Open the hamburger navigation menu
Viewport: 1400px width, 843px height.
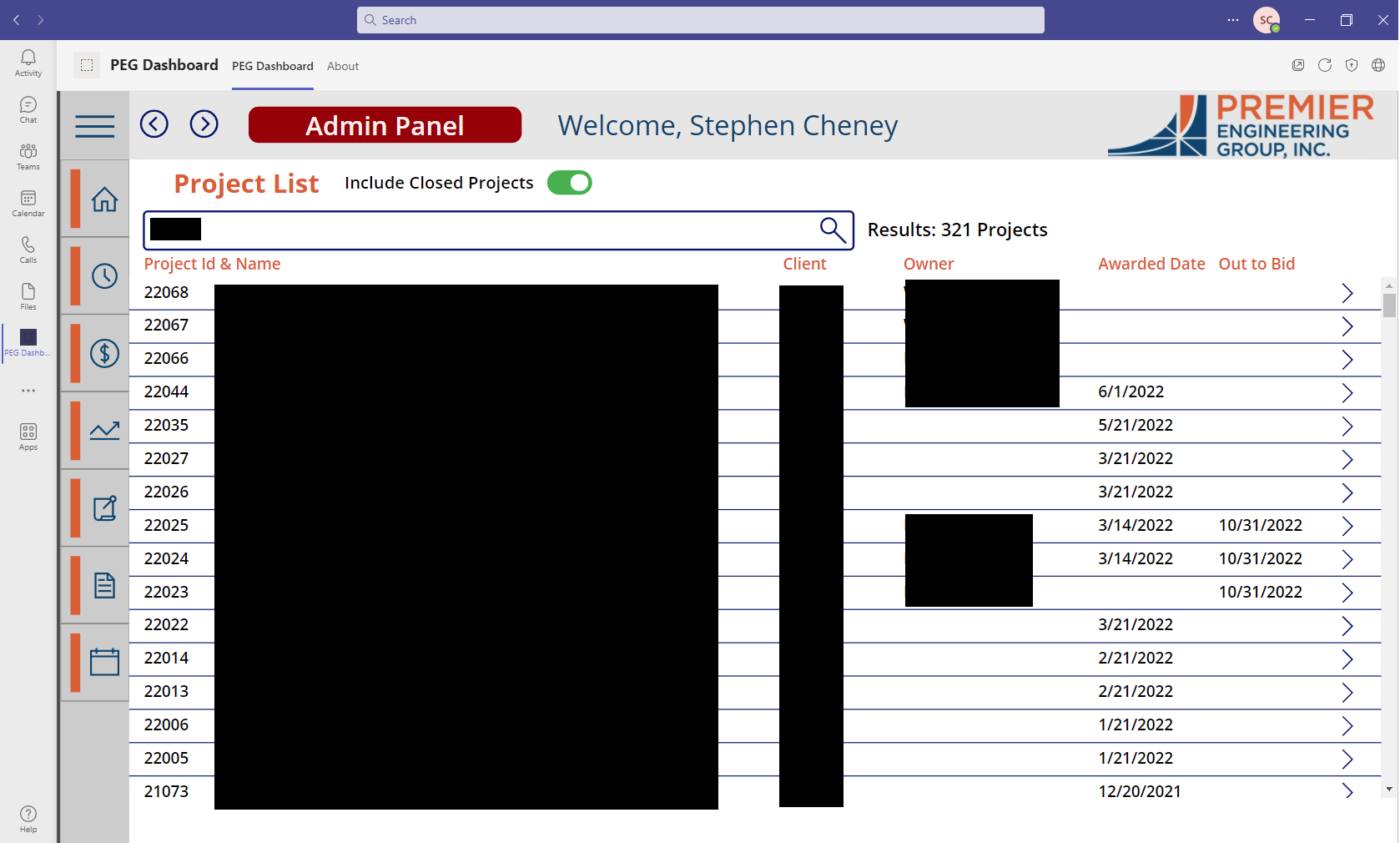[x=94, y=126]
